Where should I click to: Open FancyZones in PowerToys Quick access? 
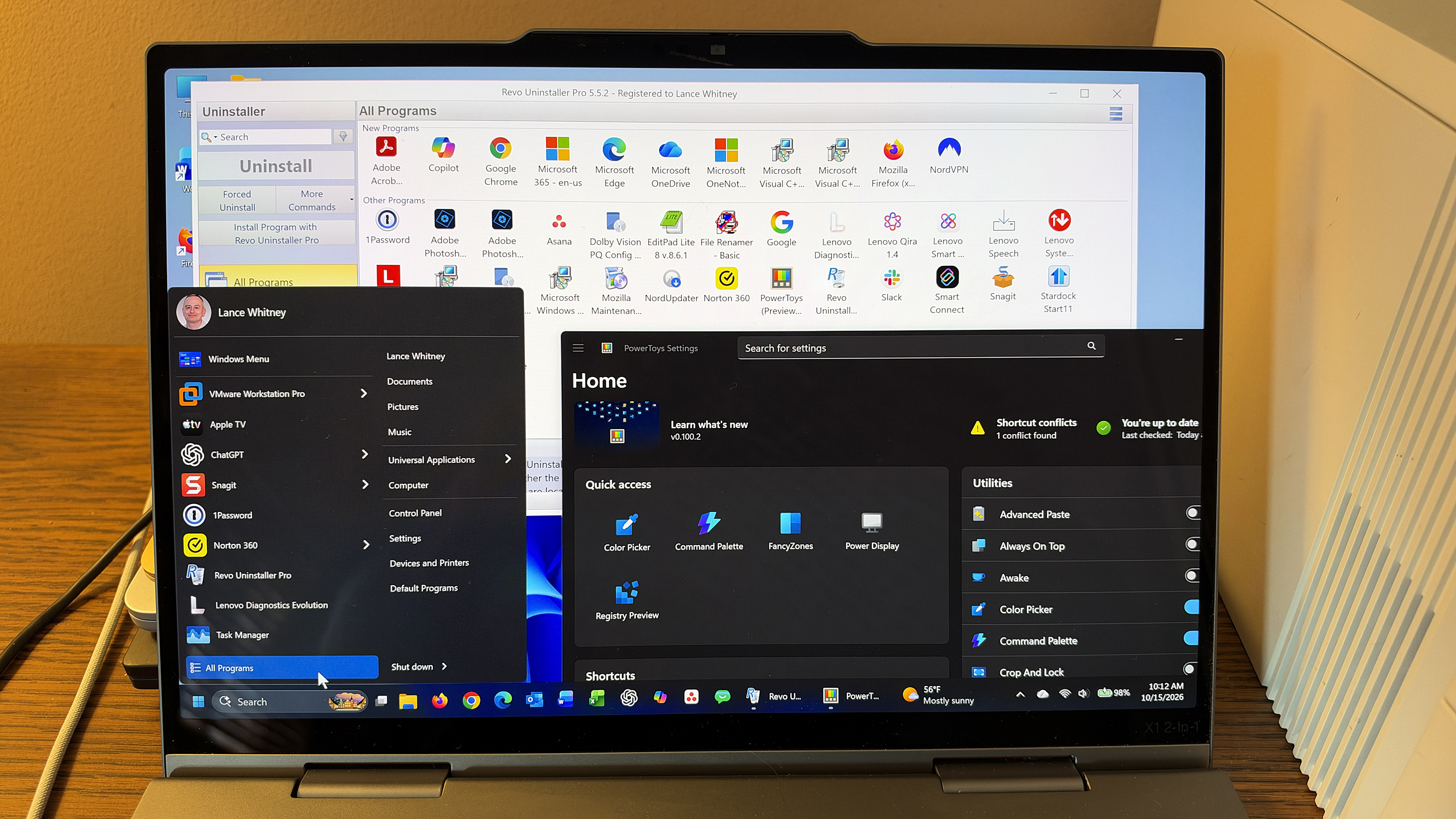click(x=790, y=531)
